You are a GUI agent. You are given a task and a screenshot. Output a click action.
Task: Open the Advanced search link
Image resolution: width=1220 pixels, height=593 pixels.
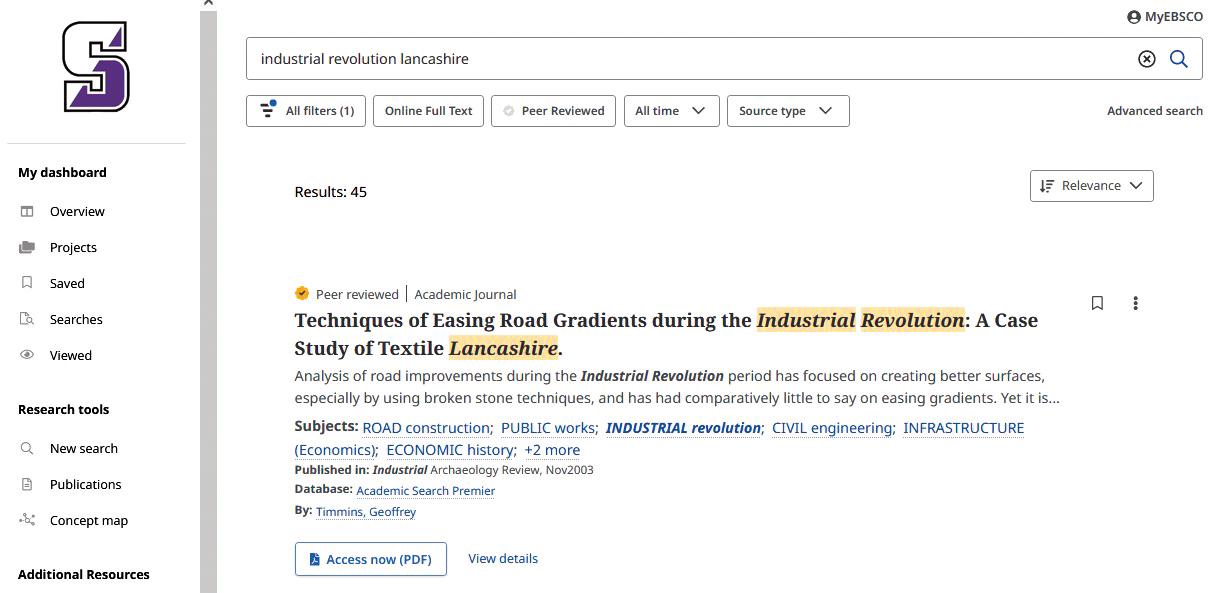pos(1154,111)
